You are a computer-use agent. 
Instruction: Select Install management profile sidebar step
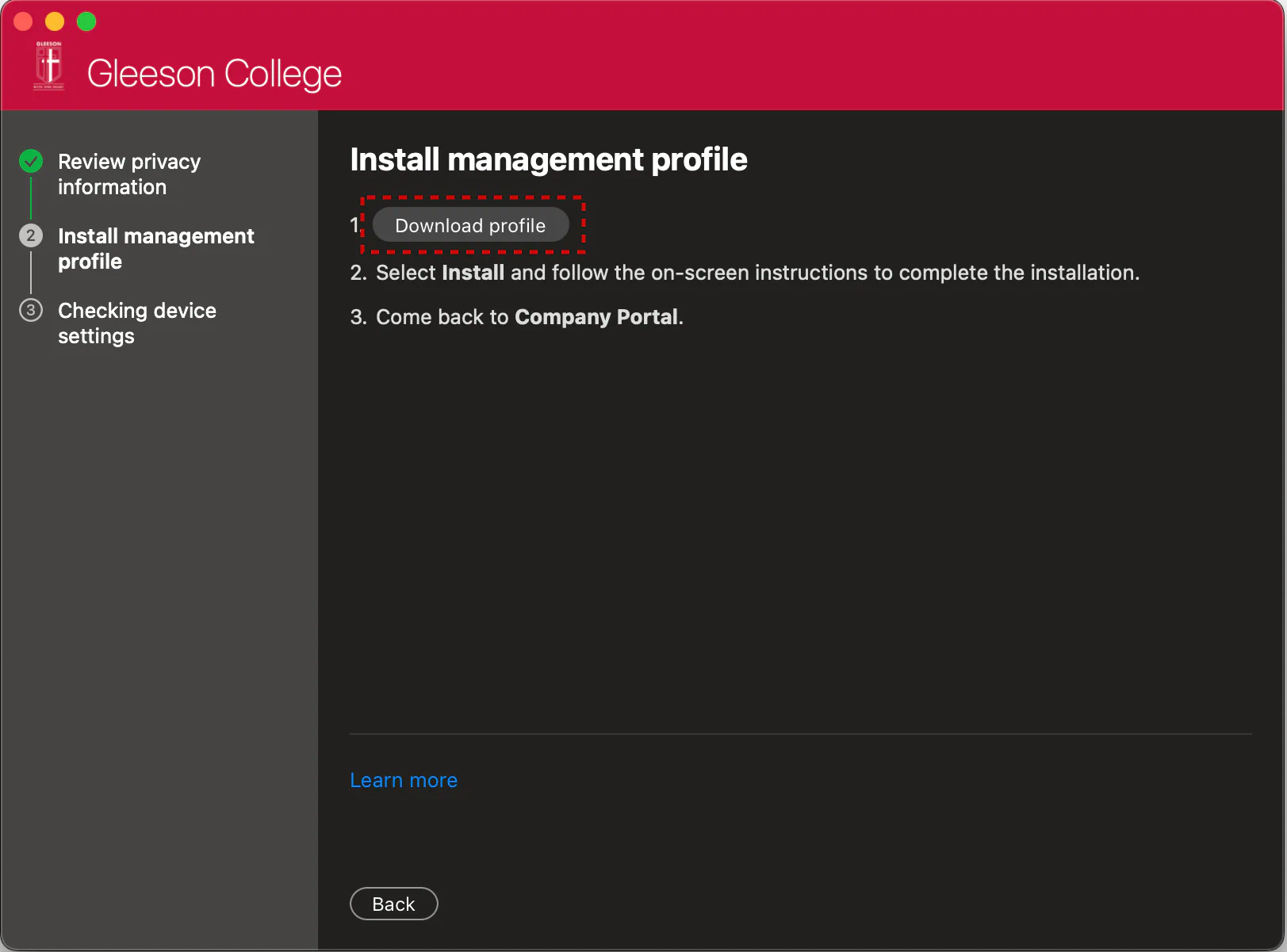pos(156,248)
